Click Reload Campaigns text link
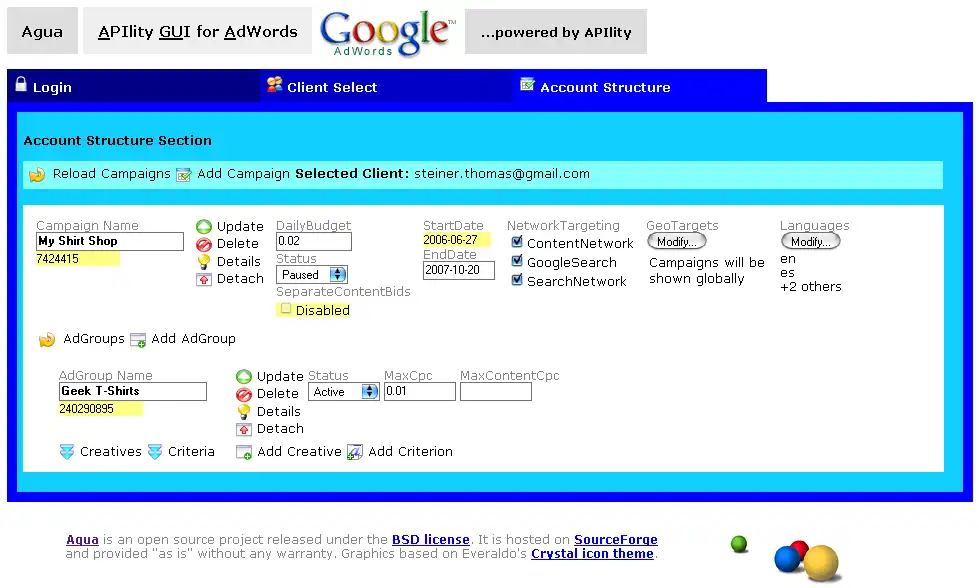Image resolution: width=979 pixels, height=588 pixels. (x=112, y=174)
